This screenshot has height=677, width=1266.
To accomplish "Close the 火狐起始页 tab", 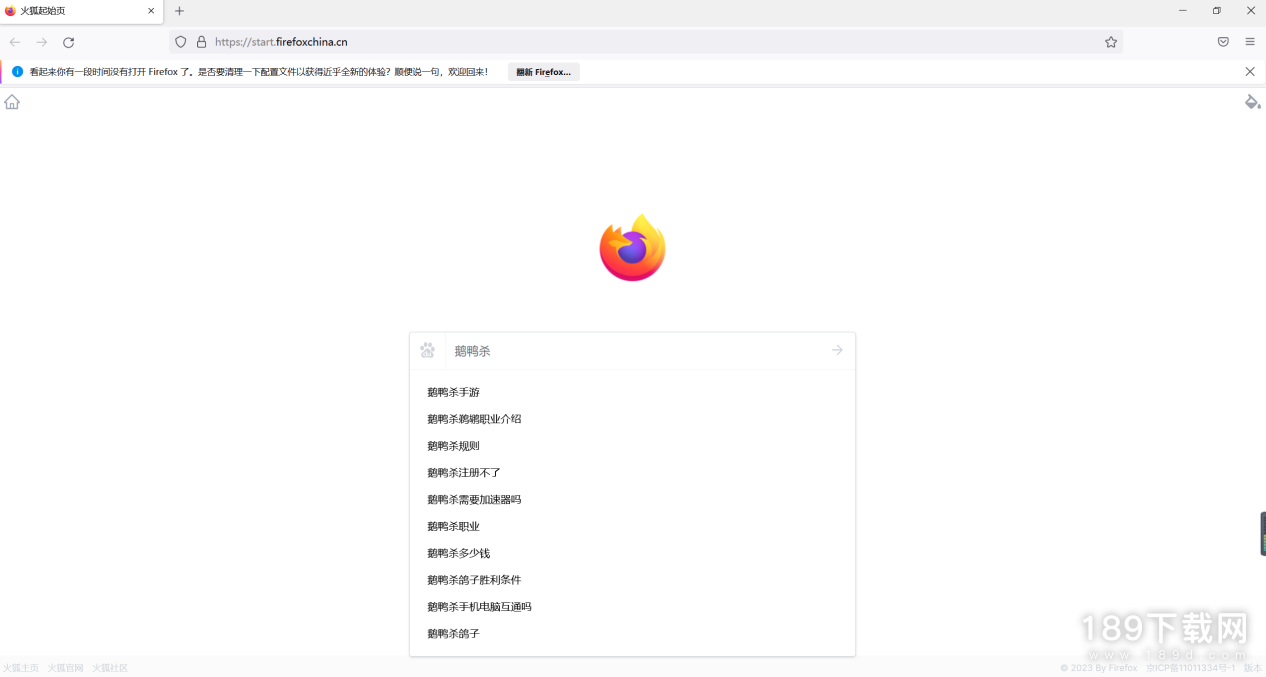I will tap(152, 11).
